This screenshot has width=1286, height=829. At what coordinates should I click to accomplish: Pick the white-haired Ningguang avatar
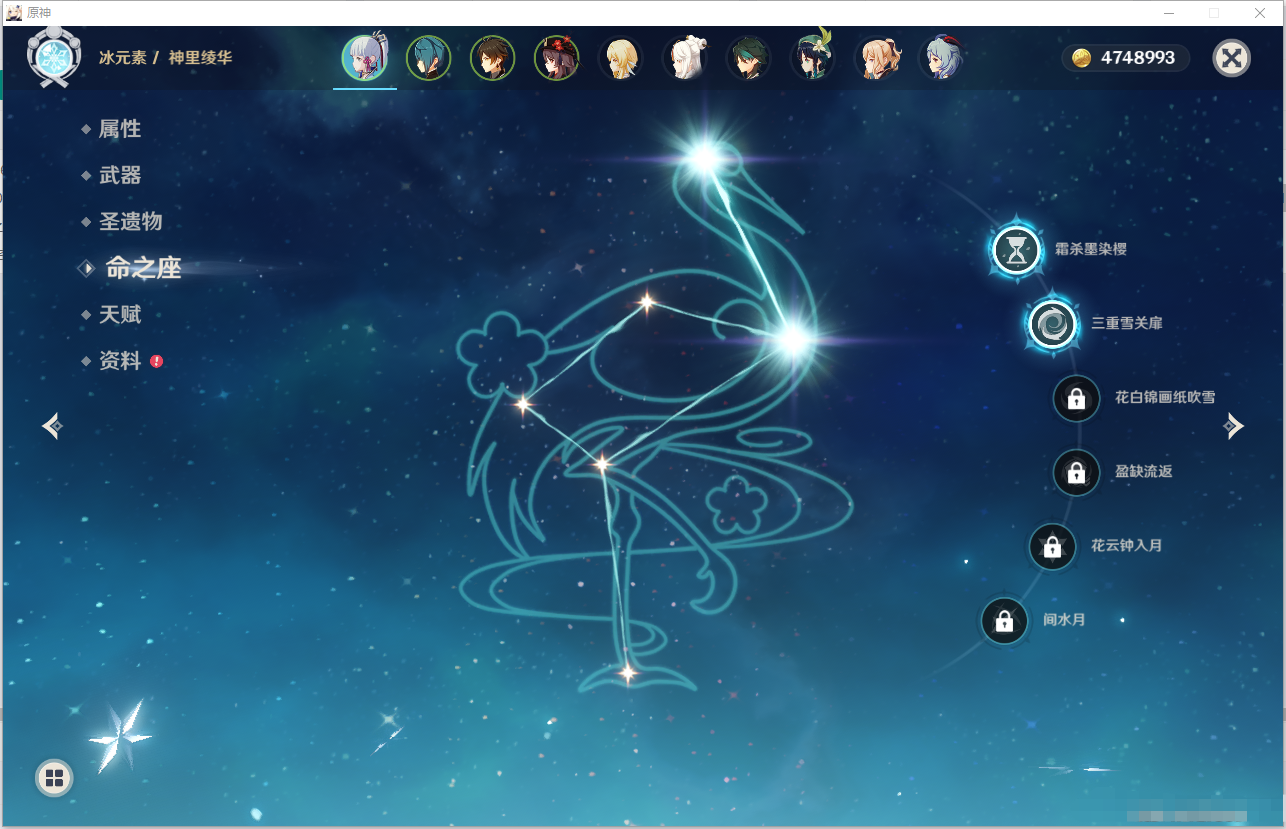pyautogui.click(x=685, y=58)
